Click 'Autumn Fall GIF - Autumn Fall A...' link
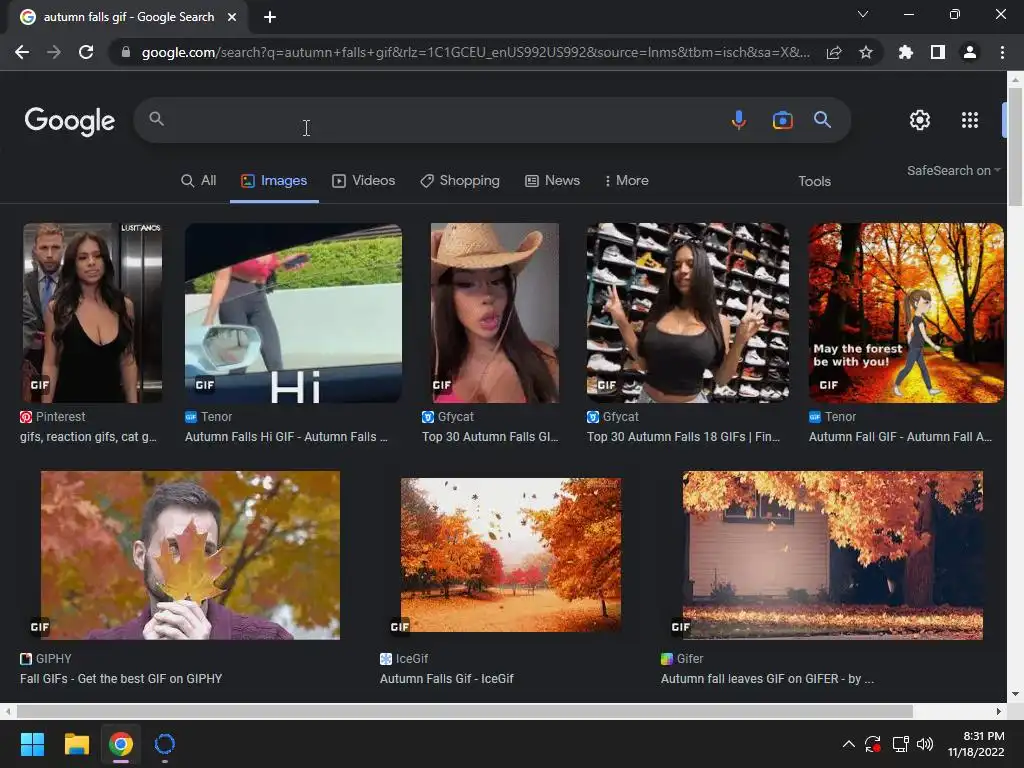 coord(901,437)
